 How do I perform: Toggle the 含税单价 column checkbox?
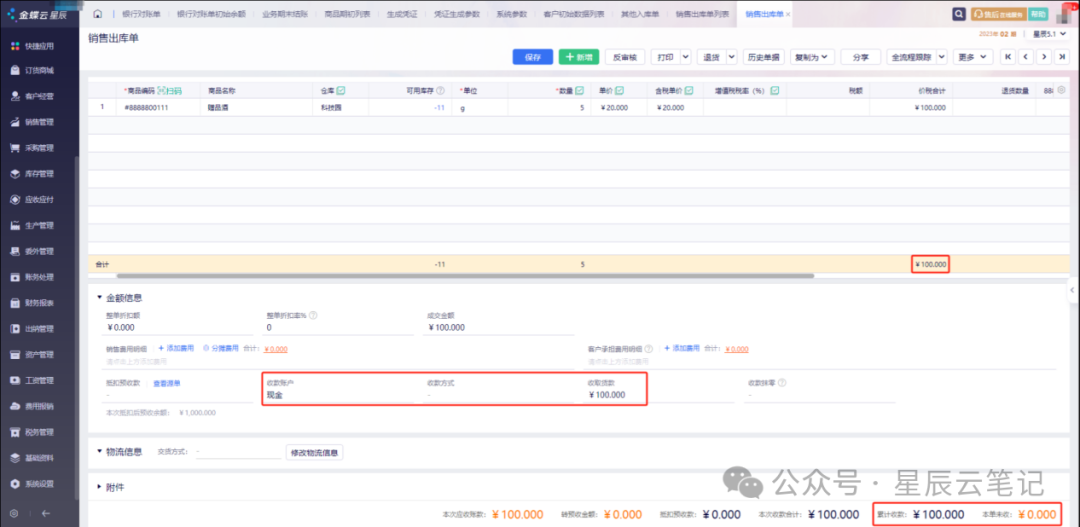click(688, 90)
